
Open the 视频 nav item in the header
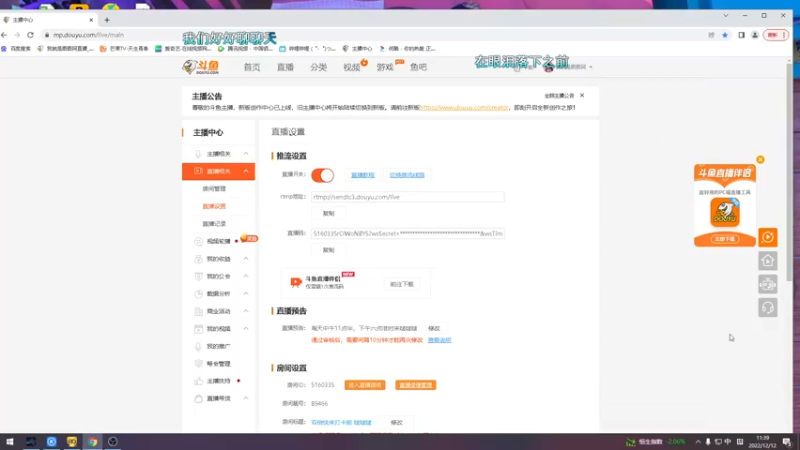(x=352, y=67)
